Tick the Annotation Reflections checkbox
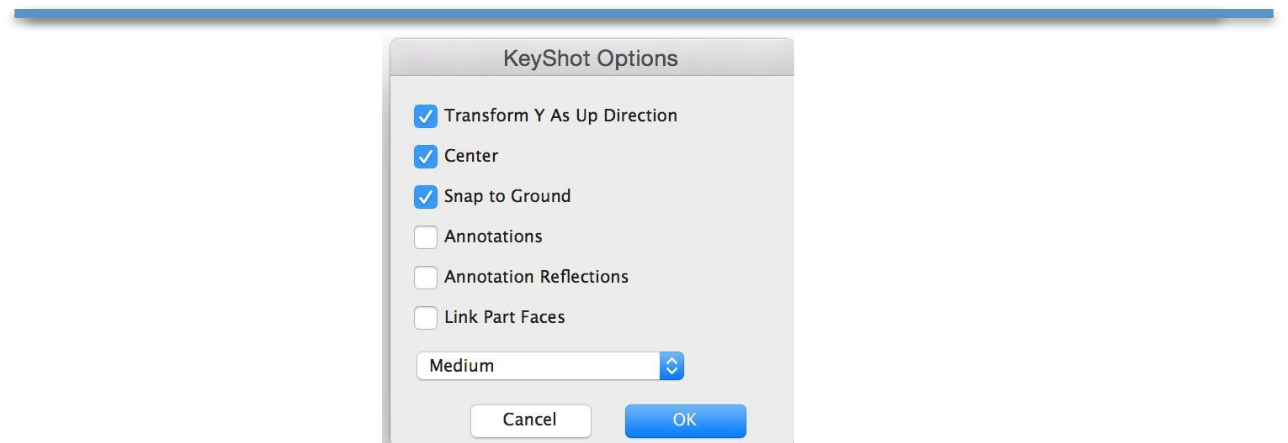 (x=426, y=277)
